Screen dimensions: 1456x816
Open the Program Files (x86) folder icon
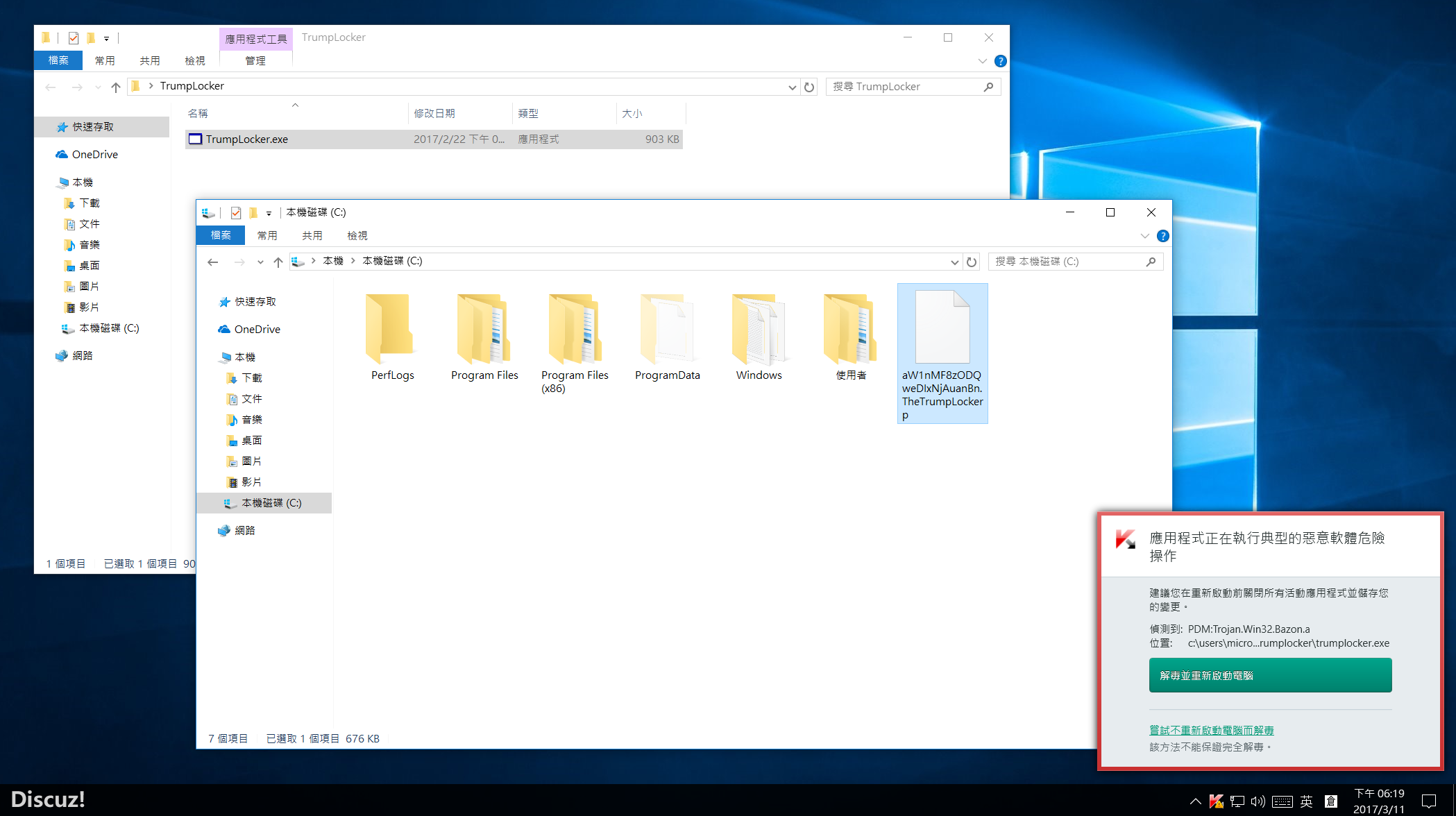575,329
